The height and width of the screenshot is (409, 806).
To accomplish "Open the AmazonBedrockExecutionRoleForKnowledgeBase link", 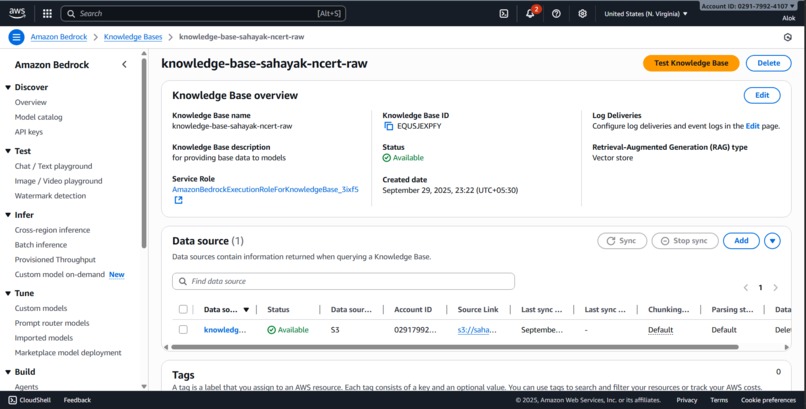I will click(265, 190).
